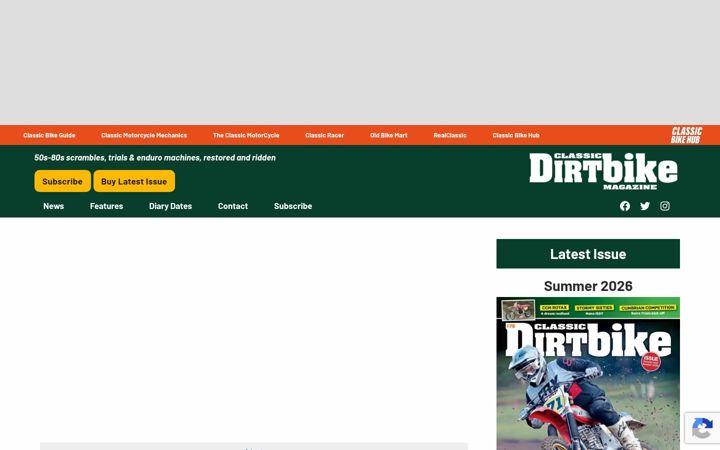Go to the Features menu item

(107, 206)
